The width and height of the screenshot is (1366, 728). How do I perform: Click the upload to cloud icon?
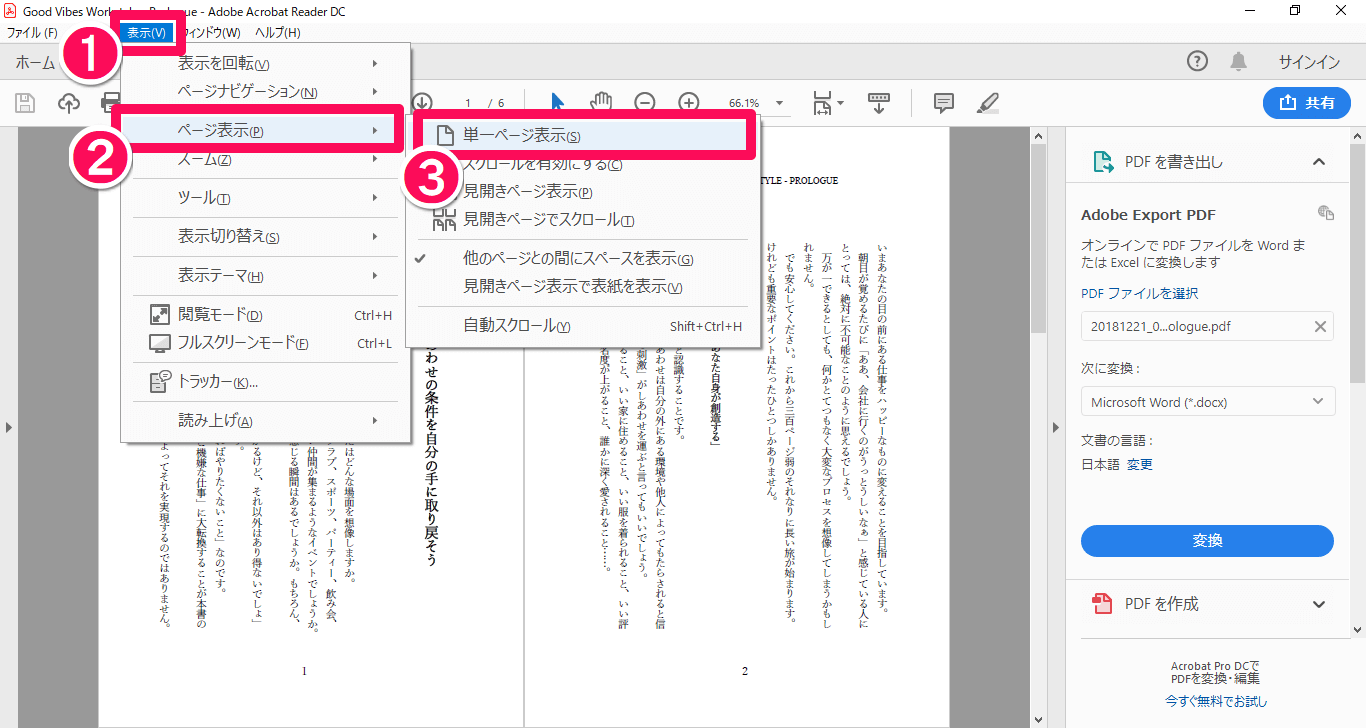[68, 103]
